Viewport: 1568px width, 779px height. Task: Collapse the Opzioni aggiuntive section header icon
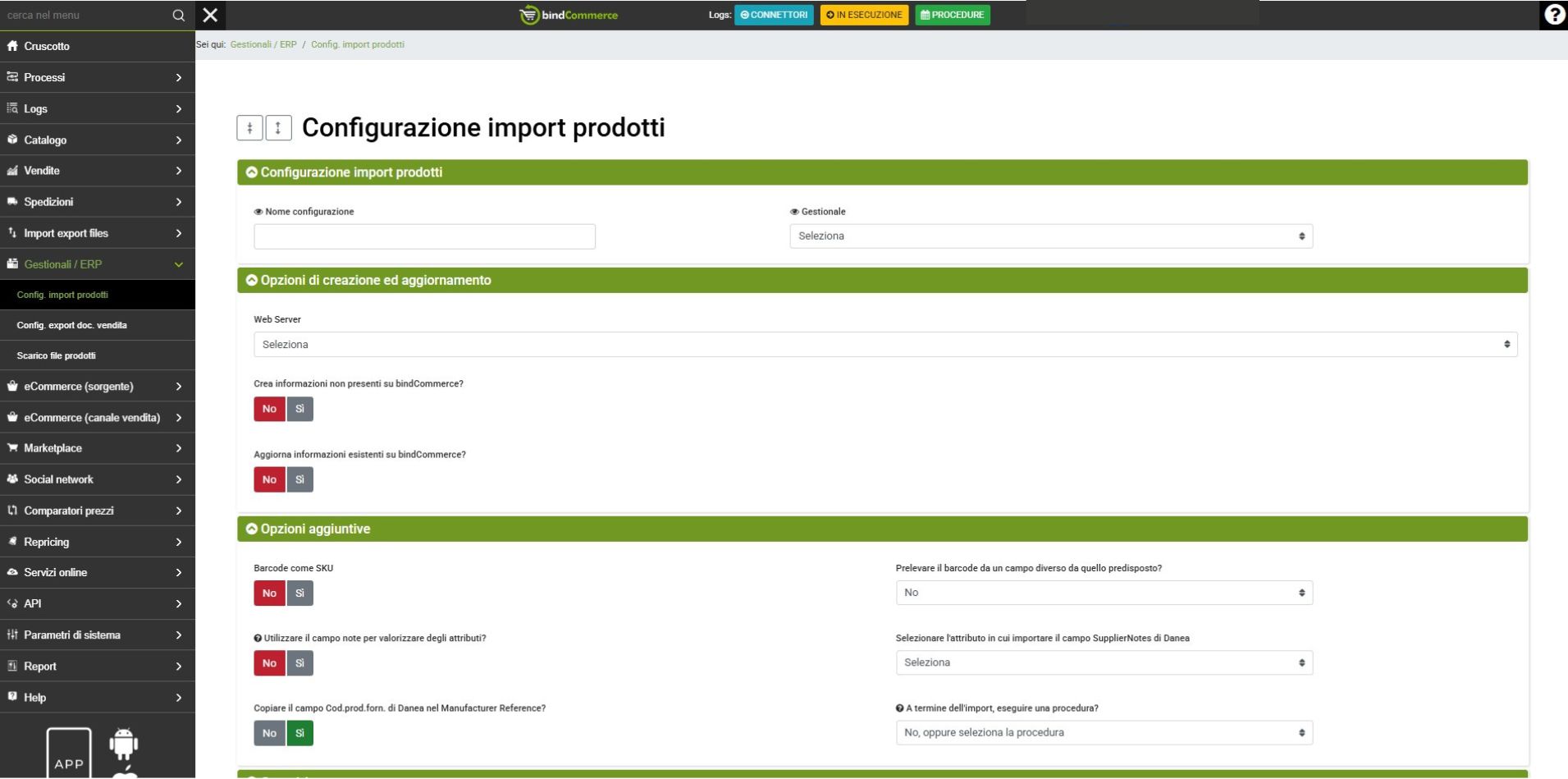pos(252,529)
